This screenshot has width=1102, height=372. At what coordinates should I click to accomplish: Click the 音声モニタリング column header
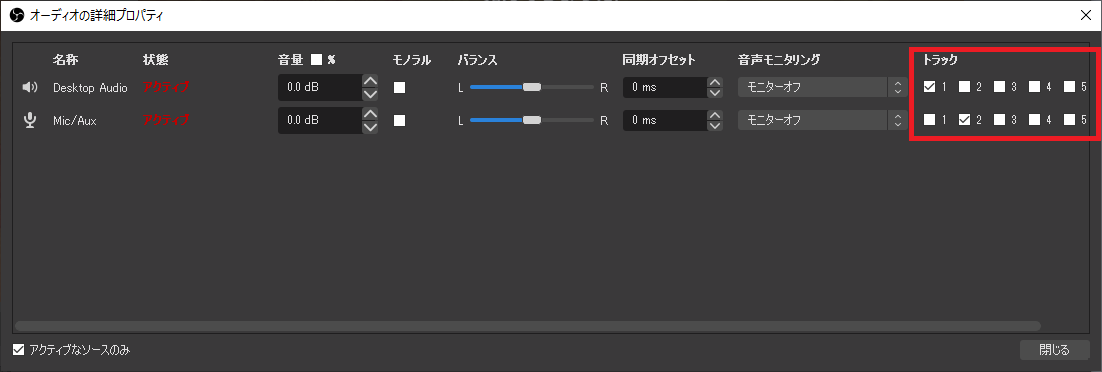pyautogui.click(x=779, y=60)
